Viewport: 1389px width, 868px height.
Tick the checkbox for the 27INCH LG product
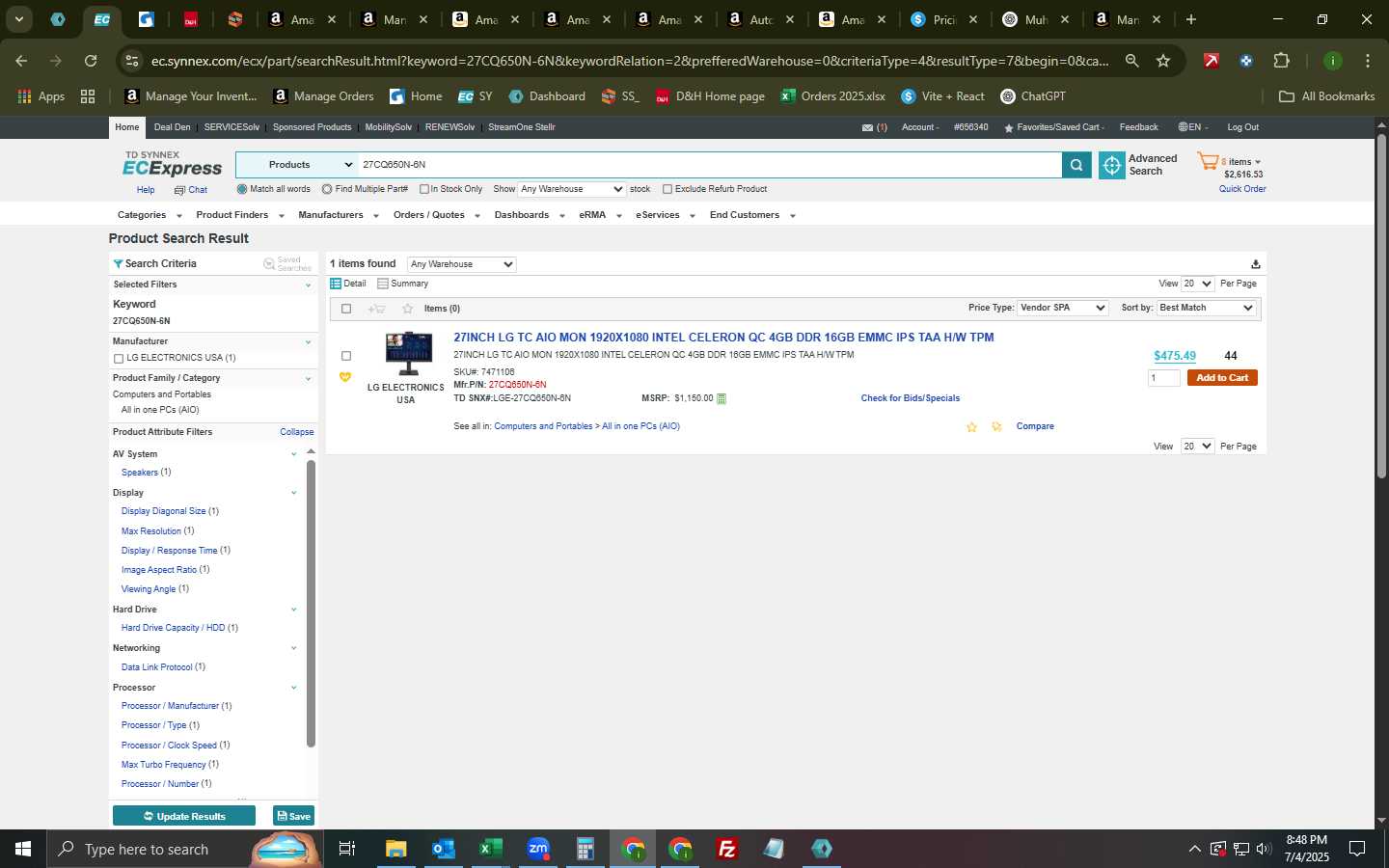coord(346,356)
